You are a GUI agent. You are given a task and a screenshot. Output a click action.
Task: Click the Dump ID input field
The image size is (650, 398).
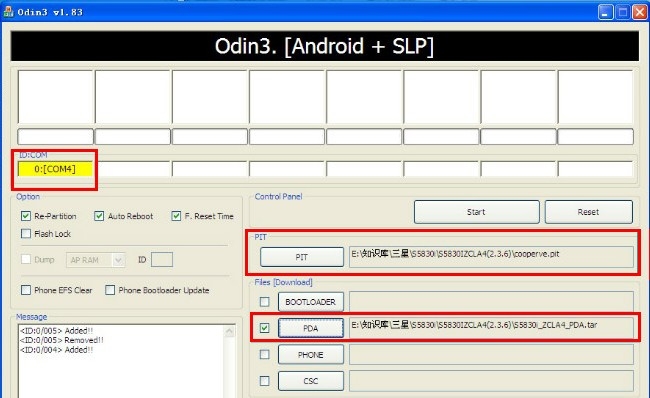[x=162, y=260]
